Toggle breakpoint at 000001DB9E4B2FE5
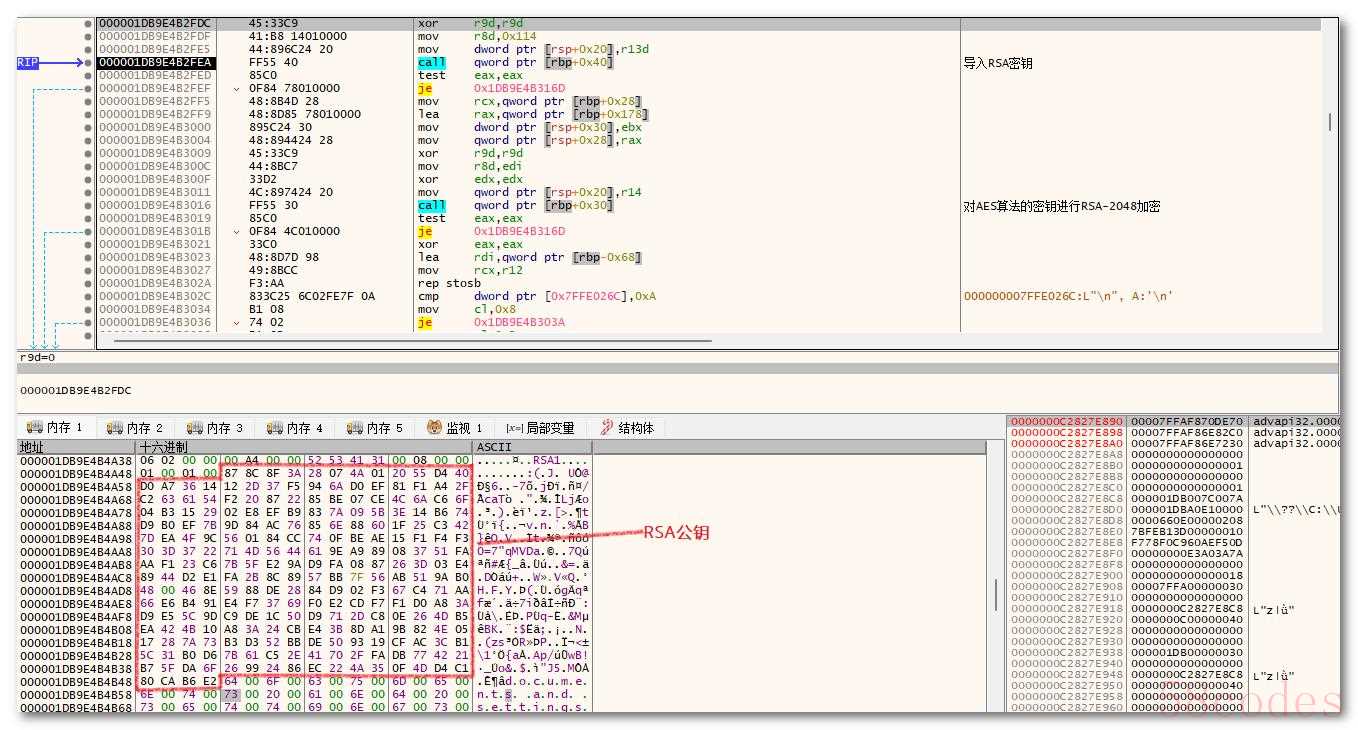1358x730 pixels. coord(89,49)
